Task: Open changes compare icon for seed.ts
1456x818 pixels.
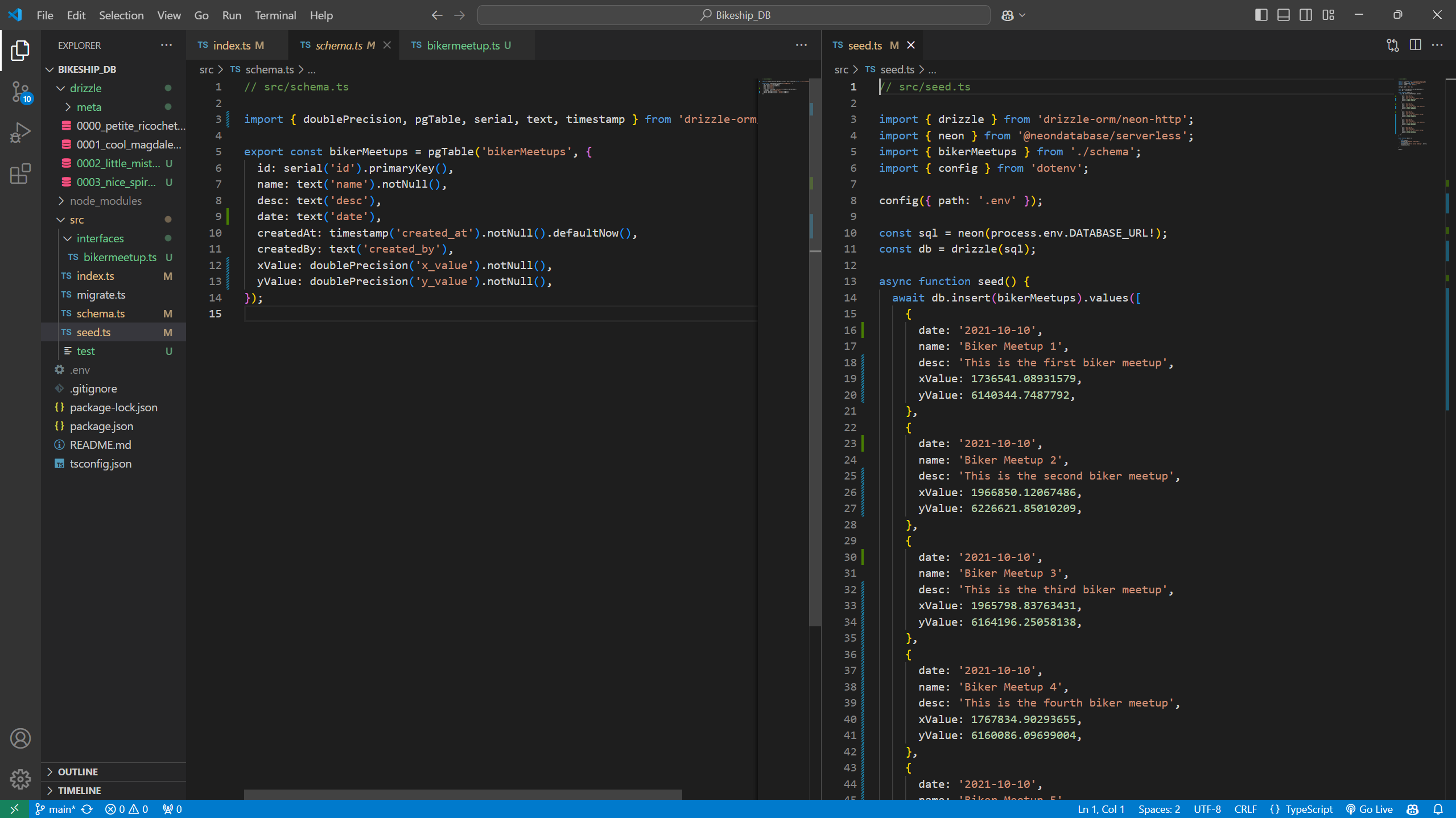Action: (x=1393, y=45)
